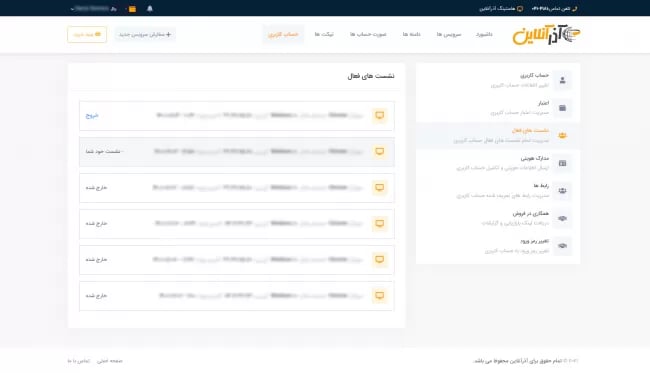
Task: Click the orange icon beside نشست های فعال
Action: [x=563, y=136]
